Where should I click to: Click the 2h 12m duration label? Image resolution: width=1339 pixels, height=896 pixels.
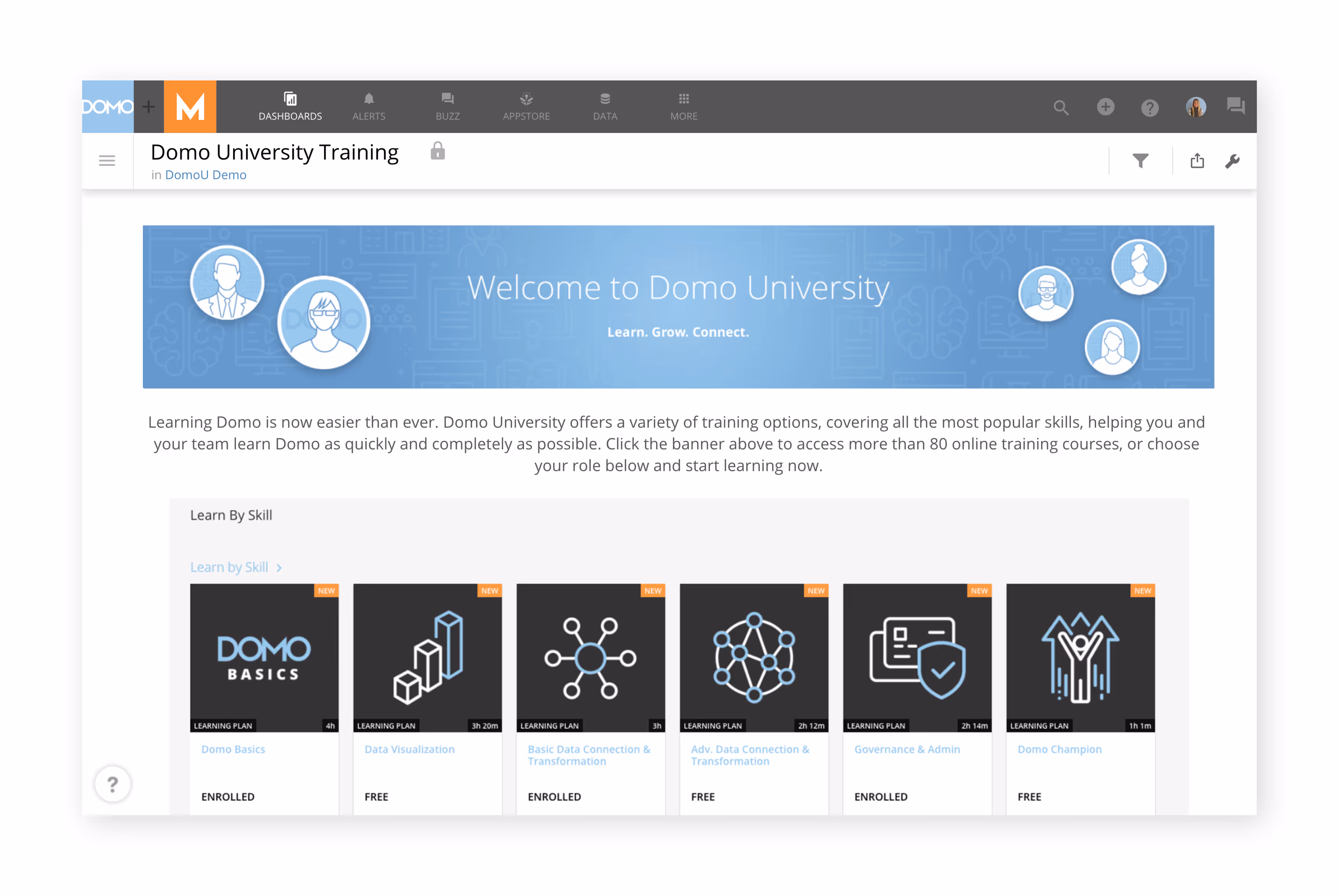tap(811, 726)
